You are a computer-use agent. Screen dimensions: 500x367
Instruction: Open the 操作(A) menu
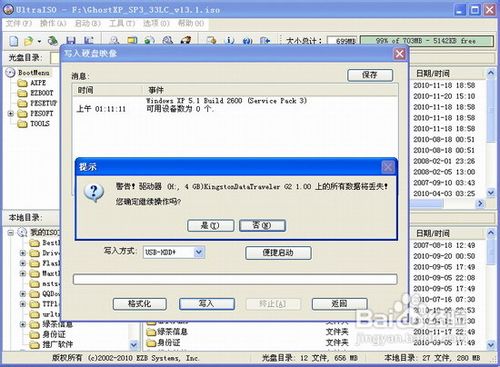point(53,23)
